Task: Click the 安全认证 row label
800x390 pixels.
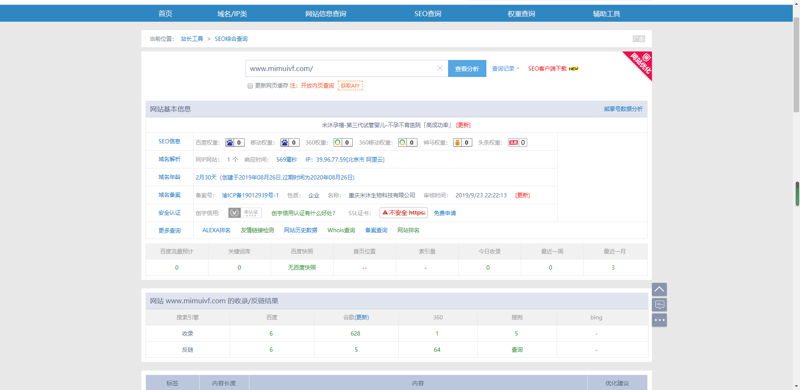Action: (x=169, y=212)
